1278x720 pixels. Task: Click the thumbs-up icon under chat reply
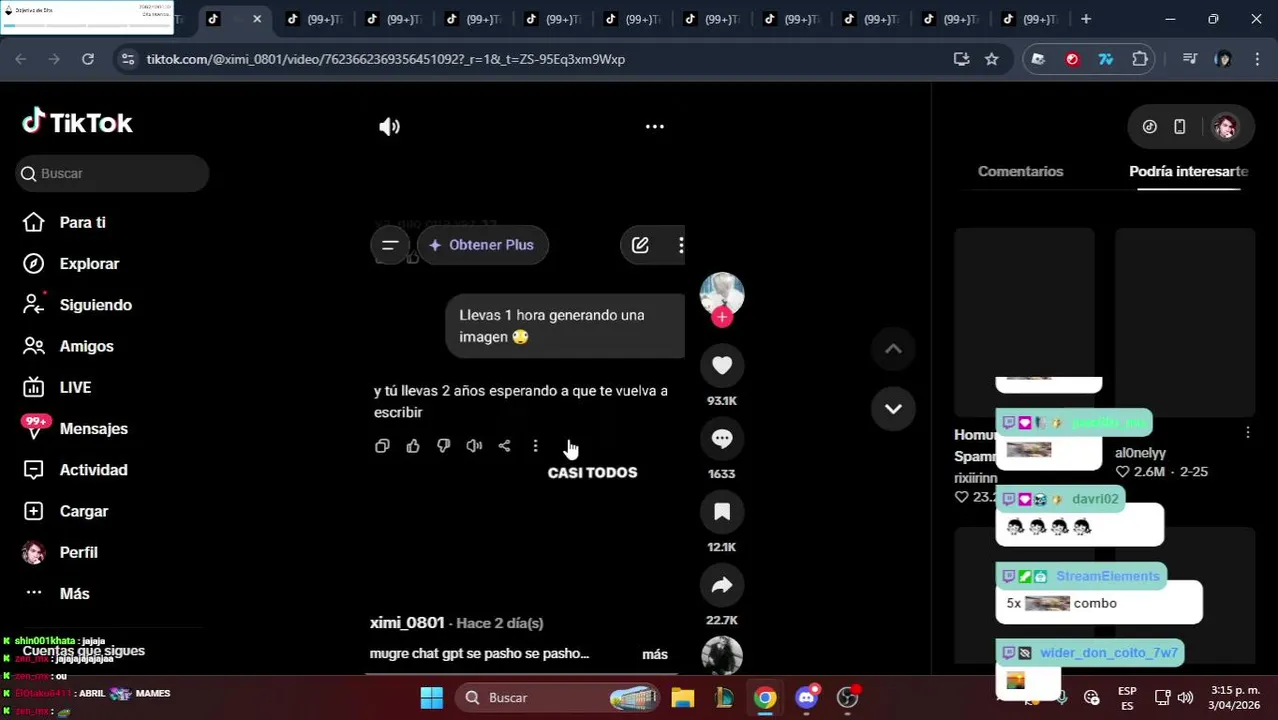click(413, 446)
